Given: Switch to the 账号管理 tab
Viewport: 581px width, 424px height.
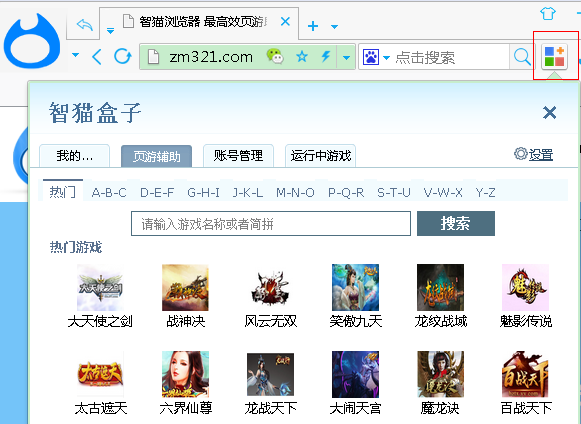Looking at the screenshot, I should coord(238,156).
